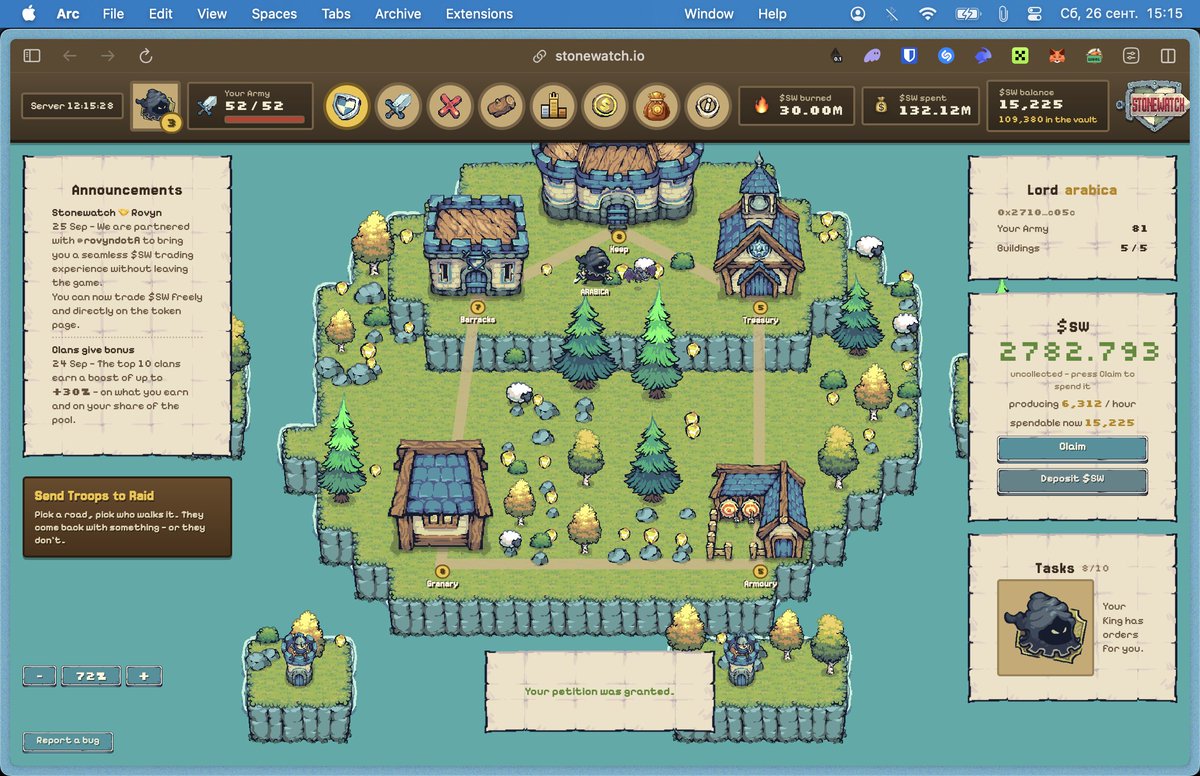Open the purple ghost Phantom extension

click(872, 56)
